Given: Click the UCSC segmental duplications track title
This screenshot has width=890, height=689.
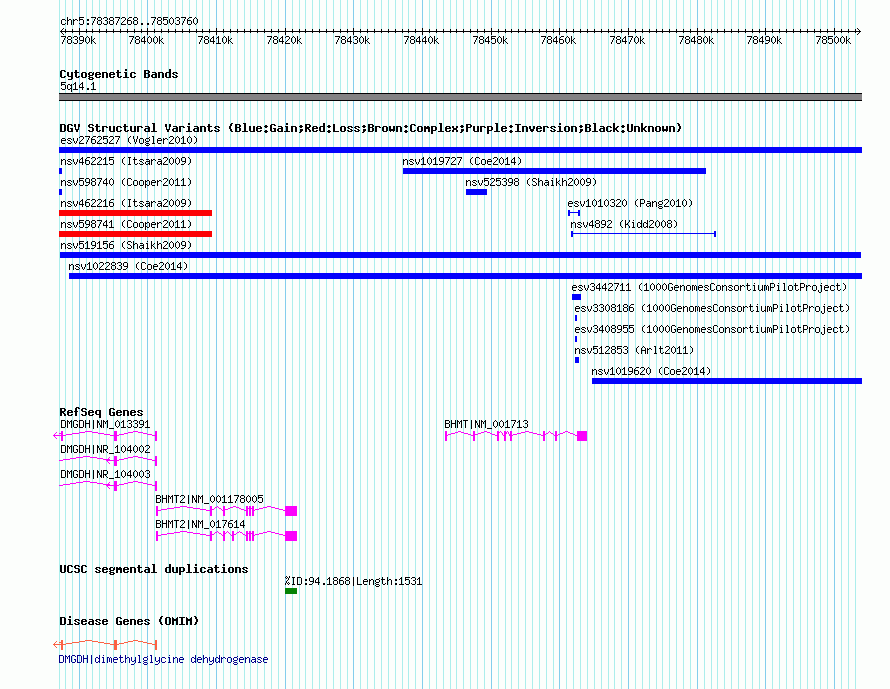Looking at the screenshot, I should [154, 569].
